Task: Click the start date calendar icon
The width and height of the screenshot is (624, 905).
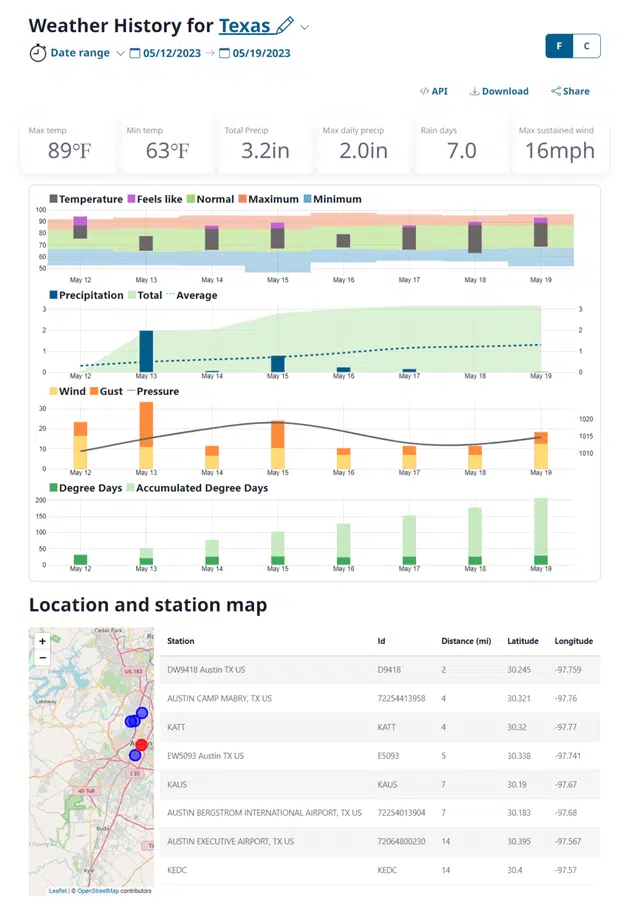Action: [x=134, y=53]
